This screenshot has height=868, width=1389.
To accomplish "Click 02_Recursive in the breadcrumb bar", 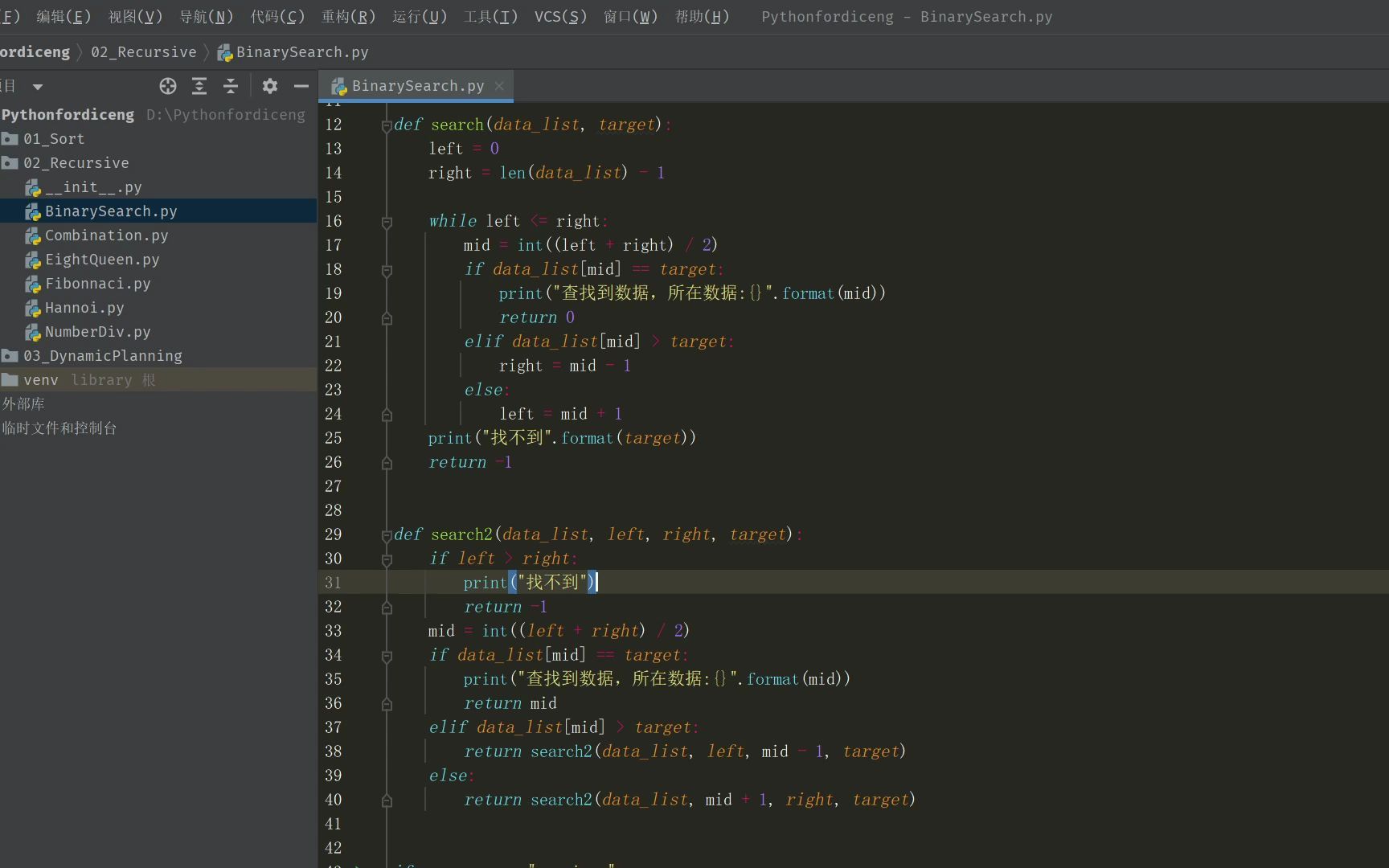I will click(x=143, y=51).
